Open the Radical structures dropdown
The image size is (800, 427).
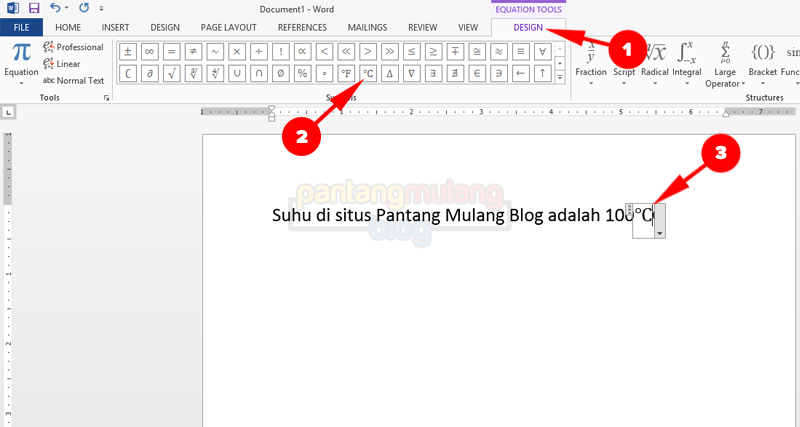[x=655, y=63]
